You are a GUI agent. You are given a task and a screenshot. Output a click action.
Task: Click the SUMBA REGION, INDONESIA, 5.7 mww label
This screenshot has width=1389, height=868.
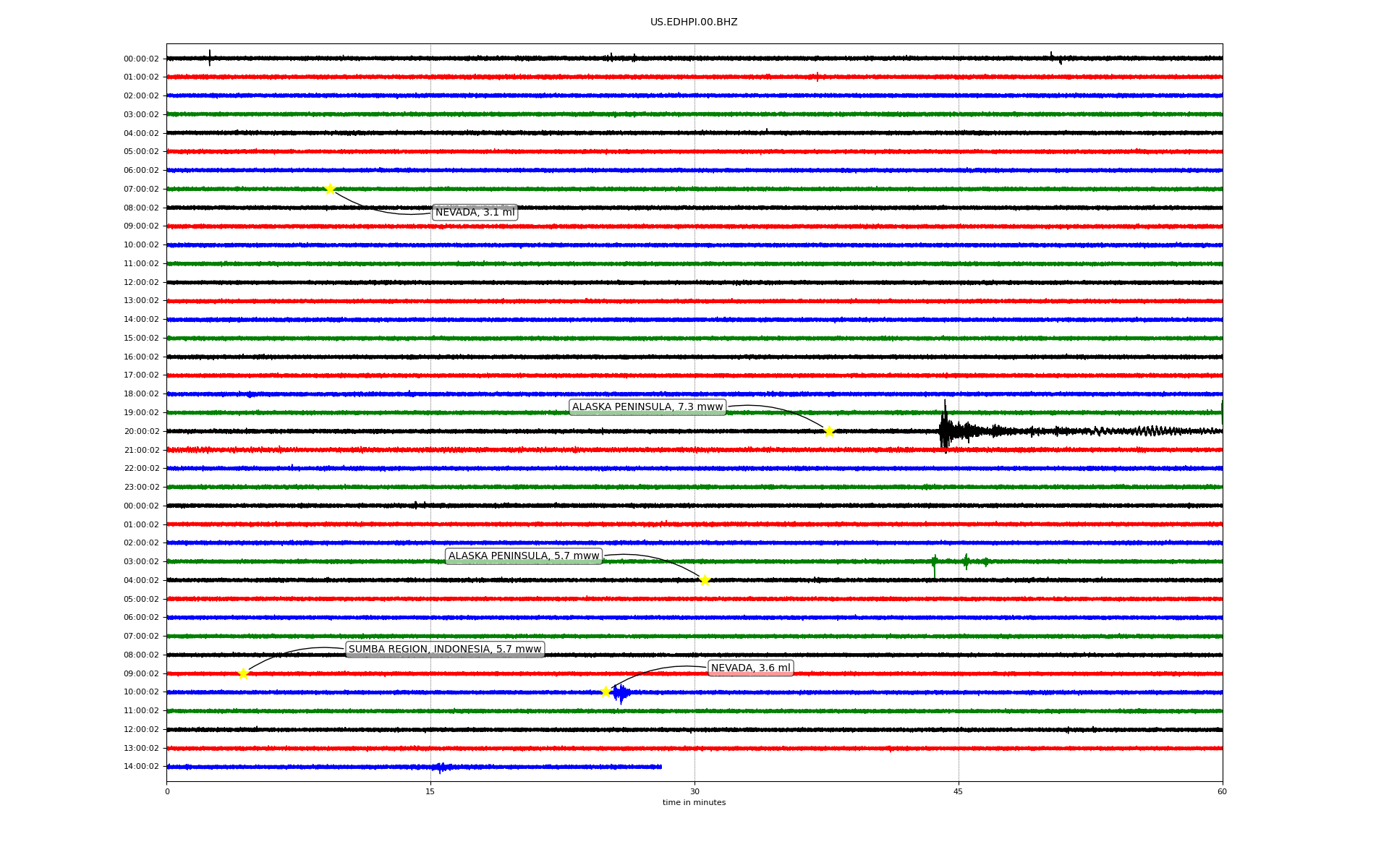click(x=445, y=650)
